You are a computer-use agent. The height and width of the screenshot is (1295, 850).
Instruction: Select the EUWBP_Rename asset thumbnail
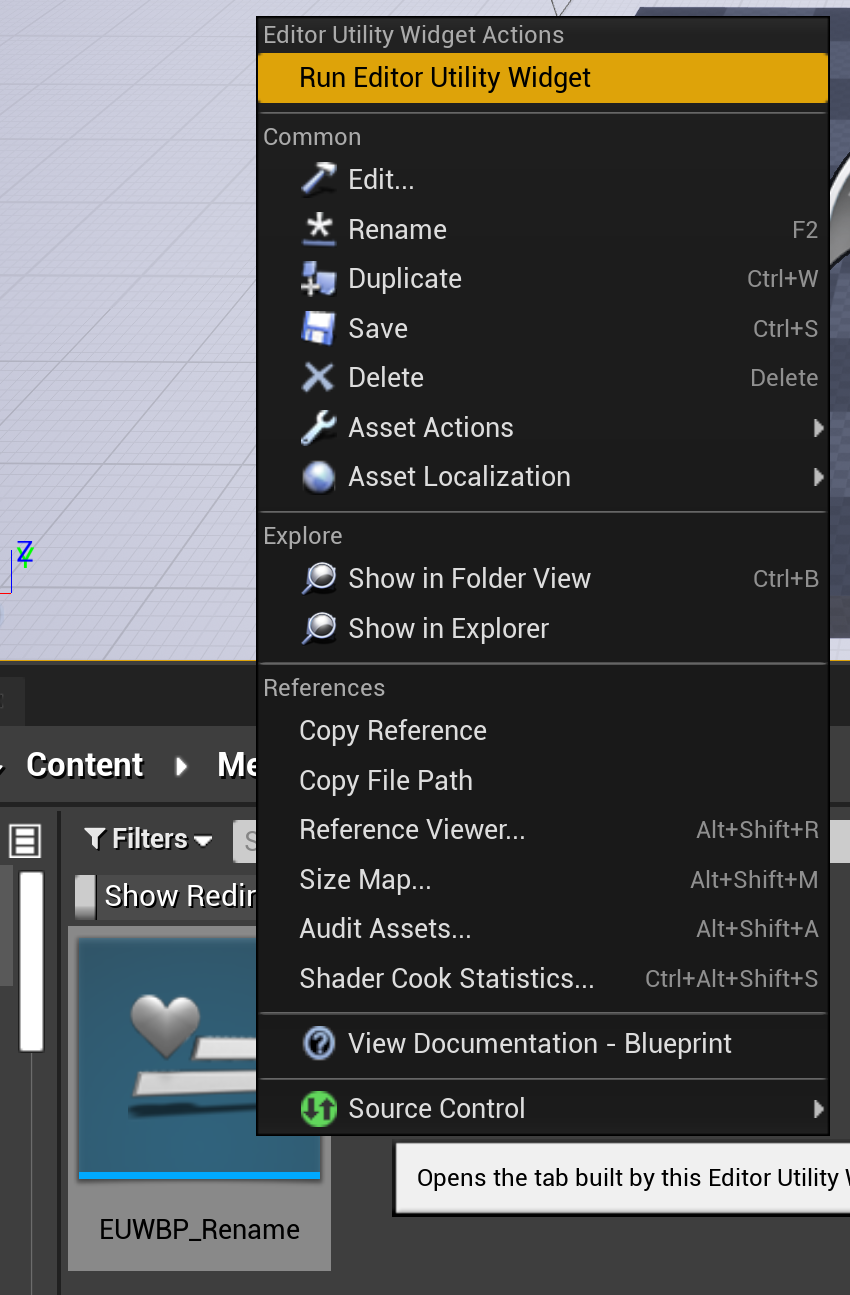pos(199,1053)
